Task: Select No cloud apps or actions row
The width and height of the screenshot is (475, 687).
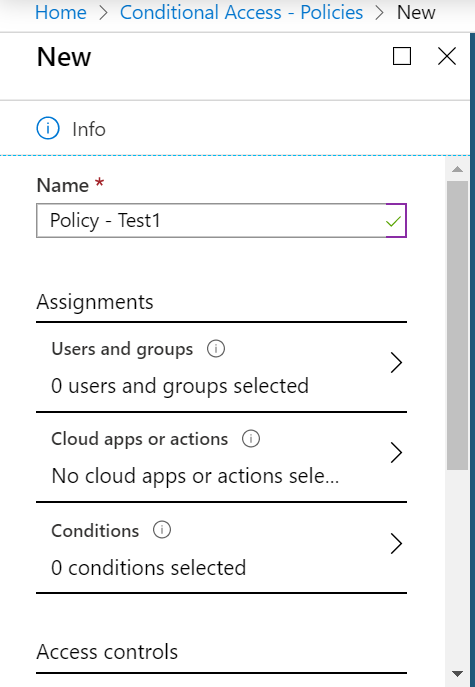Action: point(221,457)
